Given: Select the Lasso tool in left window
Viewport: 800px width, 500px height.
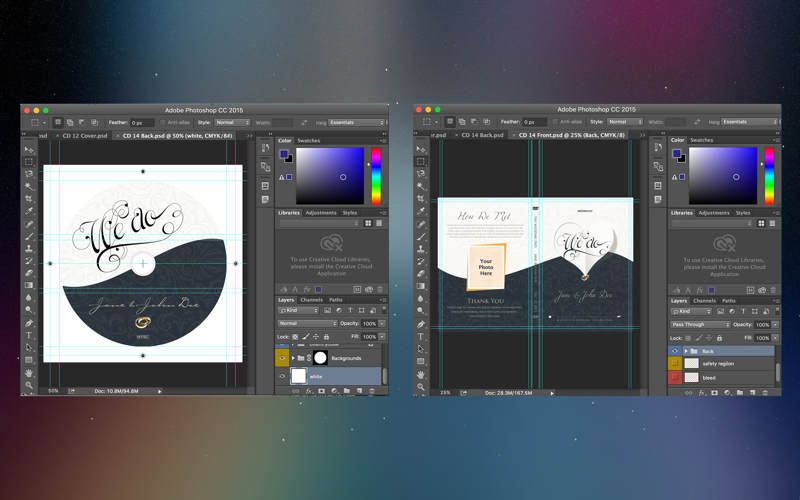Looking at the screenshot, I should click(29, 174).
